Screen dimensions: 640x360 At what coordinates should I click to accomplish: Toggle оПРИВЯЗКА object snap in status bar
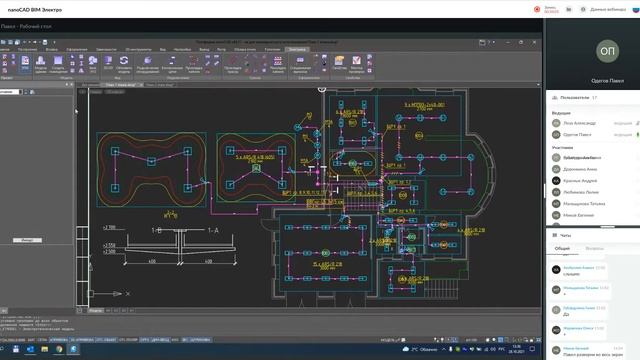tap(59, 340)
